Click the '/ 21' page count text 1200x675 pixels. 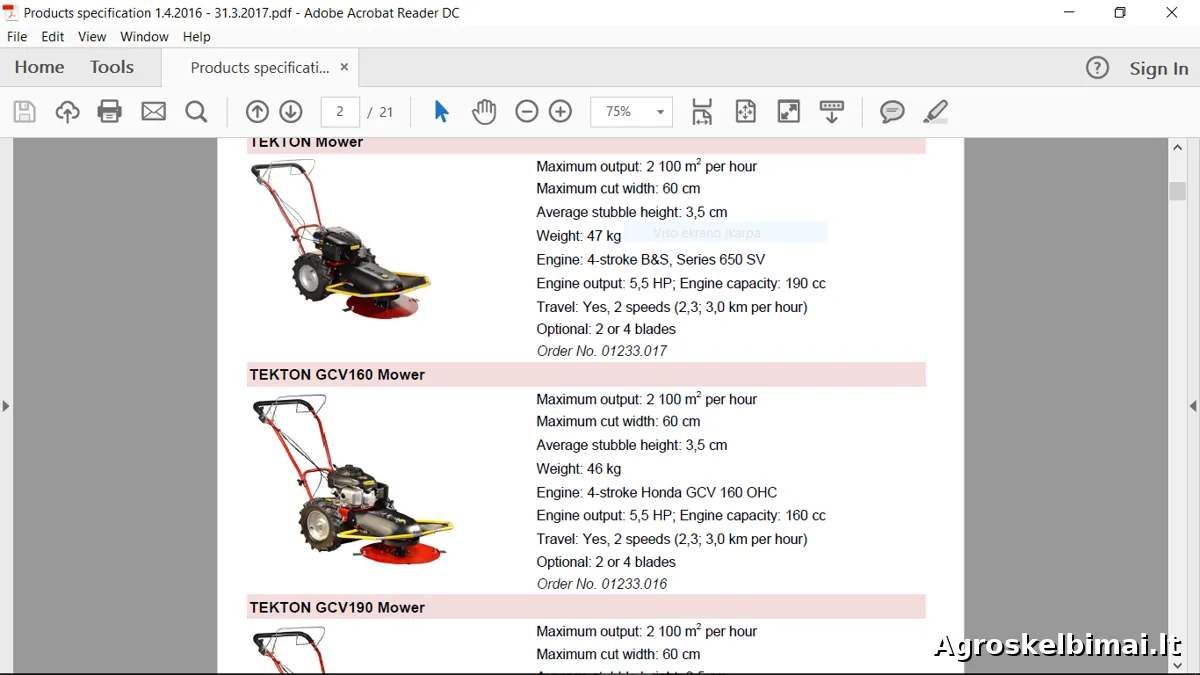click(380, 112)
